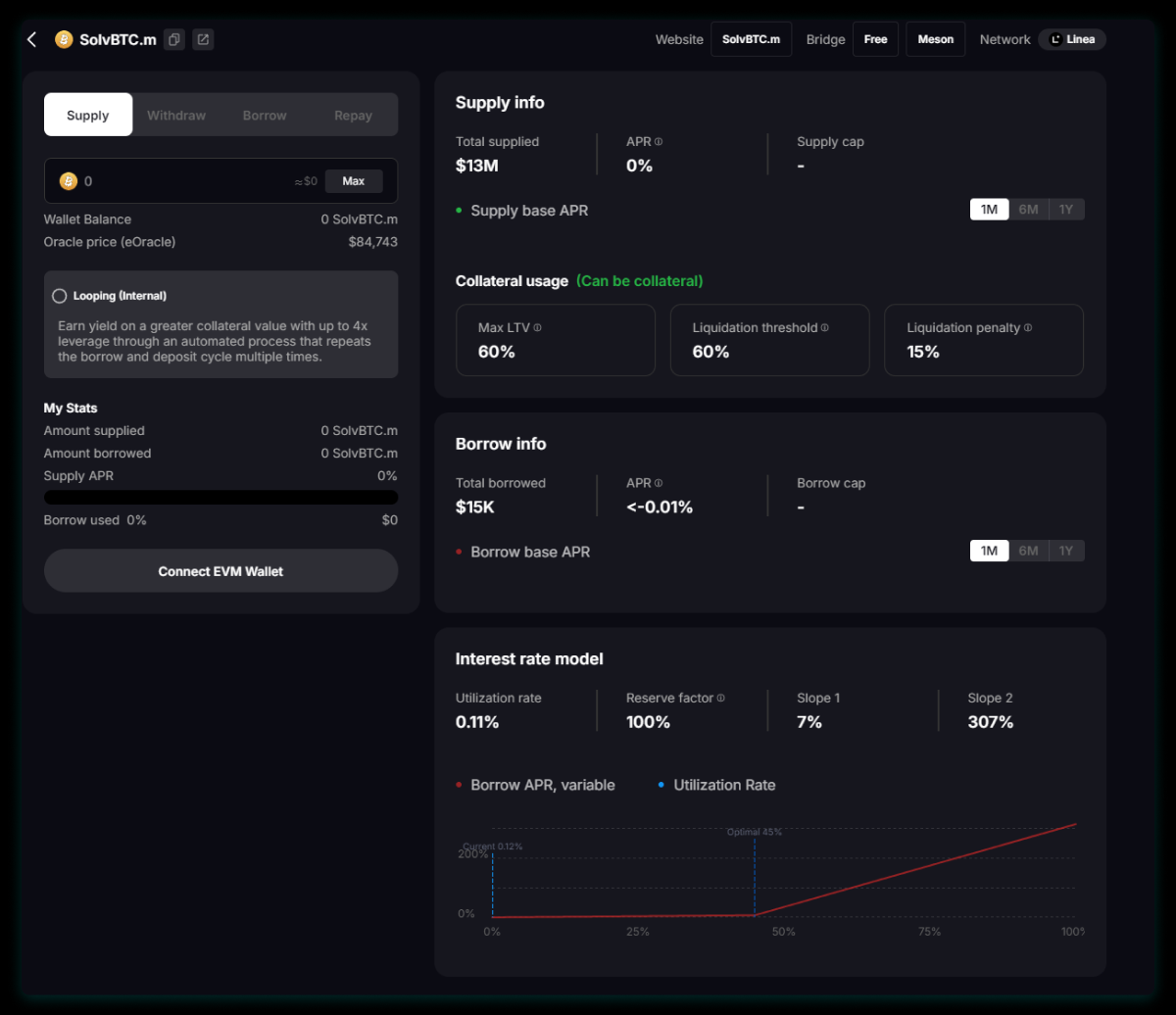Click the Total borrowed value $15K
This screenshot has width=1176, height=1015.
(x=477, y=507)
